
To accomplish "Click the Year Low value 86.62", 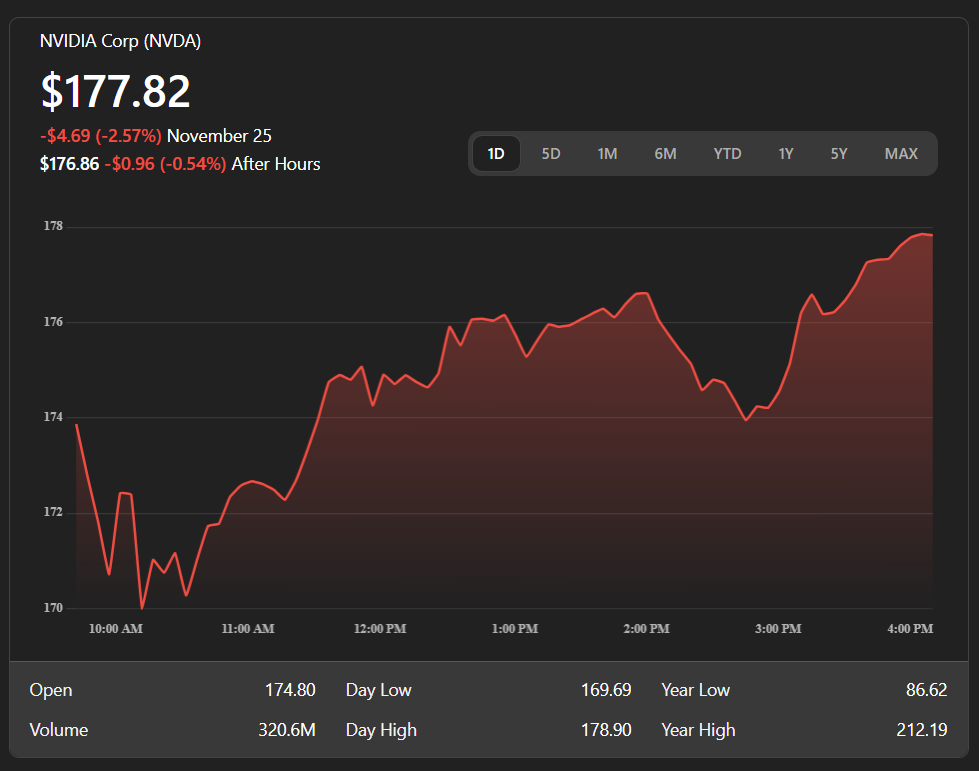I will click(923, 690).
